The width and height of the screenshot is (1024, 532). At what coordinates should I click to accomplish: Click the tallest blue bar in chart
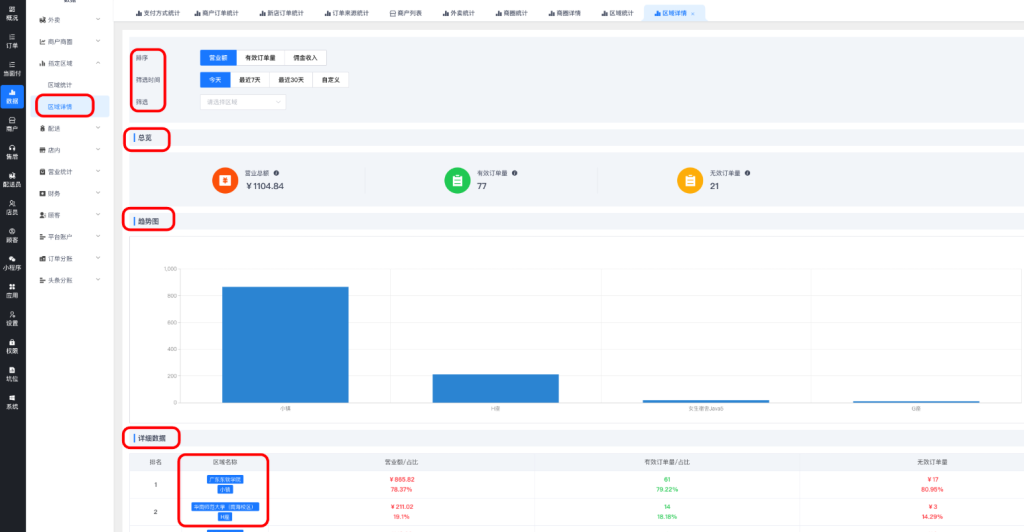click(x=285, y=344)
